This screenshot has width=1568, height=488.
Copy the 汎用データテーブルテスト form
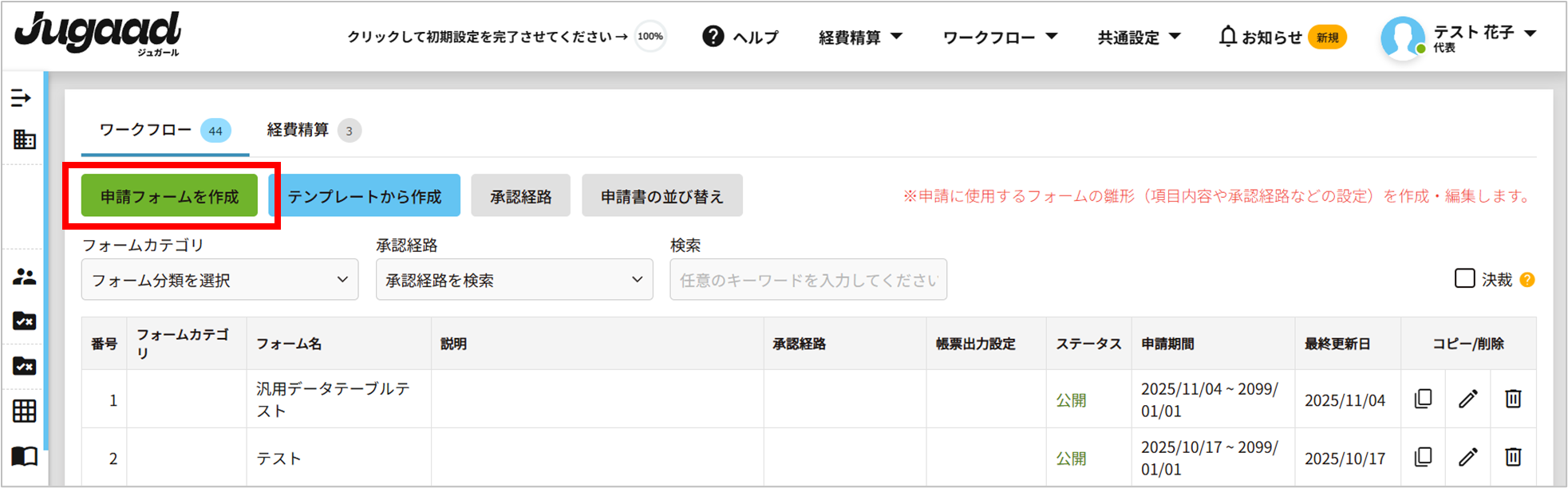(1423, 399)
